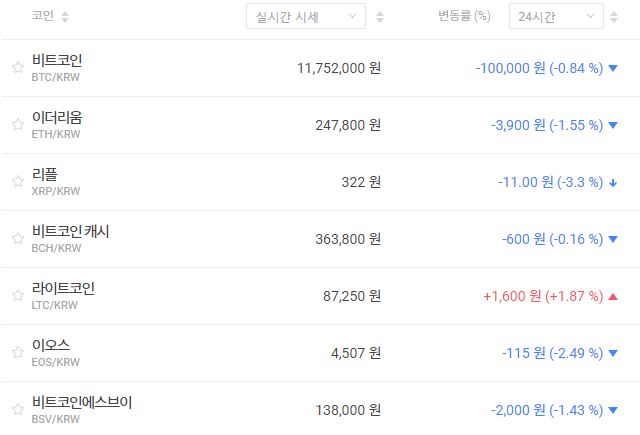
Task: Click the star icon beside Litecoin LTC/KRW
Action: [17, 296]
